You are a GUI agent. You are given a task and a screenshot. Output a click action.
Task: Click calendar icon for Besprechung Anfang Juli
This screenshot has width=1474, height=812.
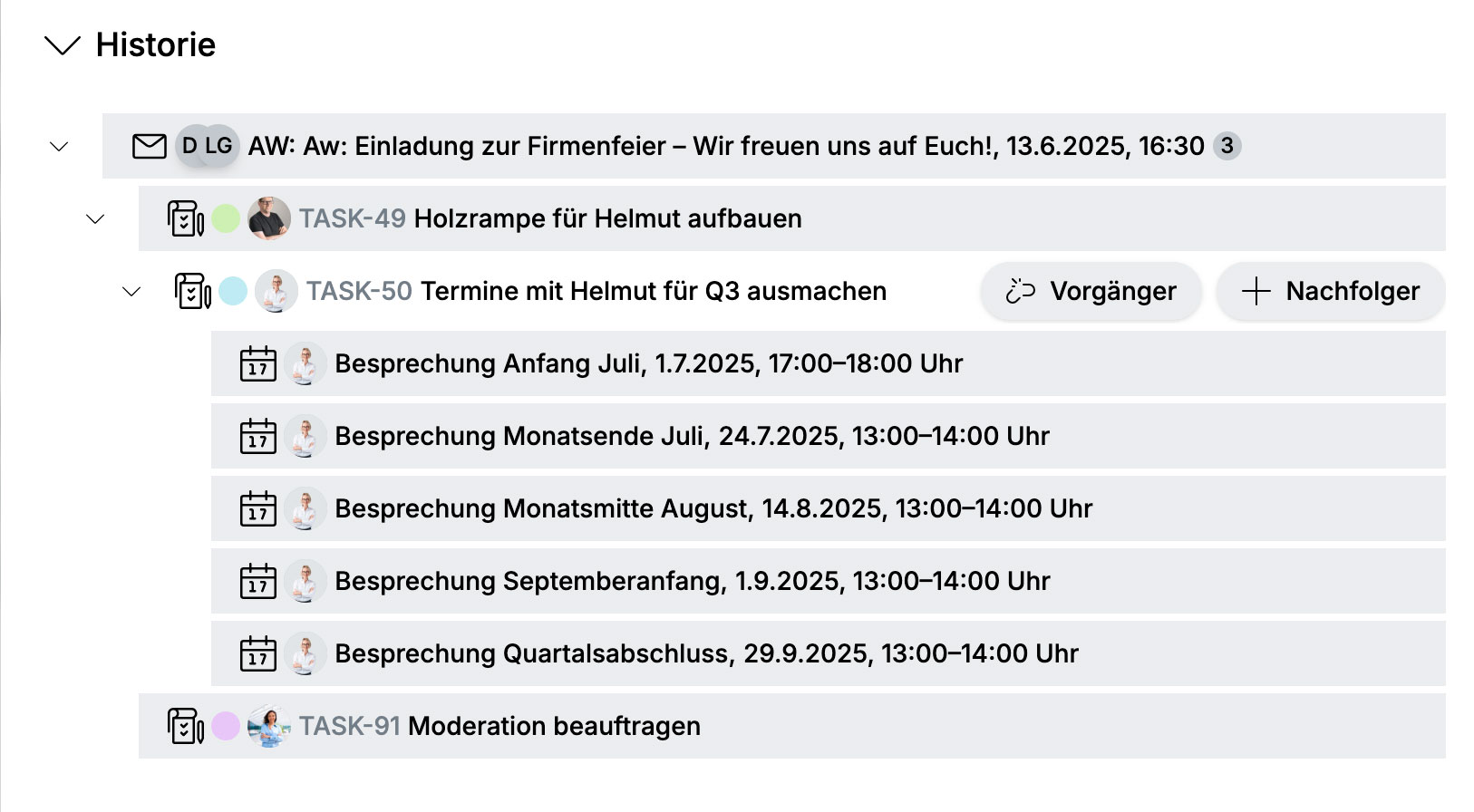(x=257, y=363)
